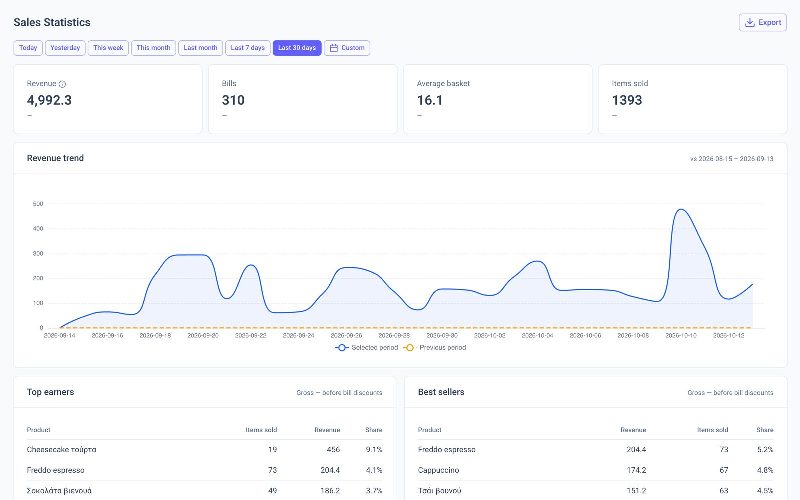Viewport: 800px width, 500px height.
Task: Select the Last 30 days filter
Action: click(x=297, y=47)
